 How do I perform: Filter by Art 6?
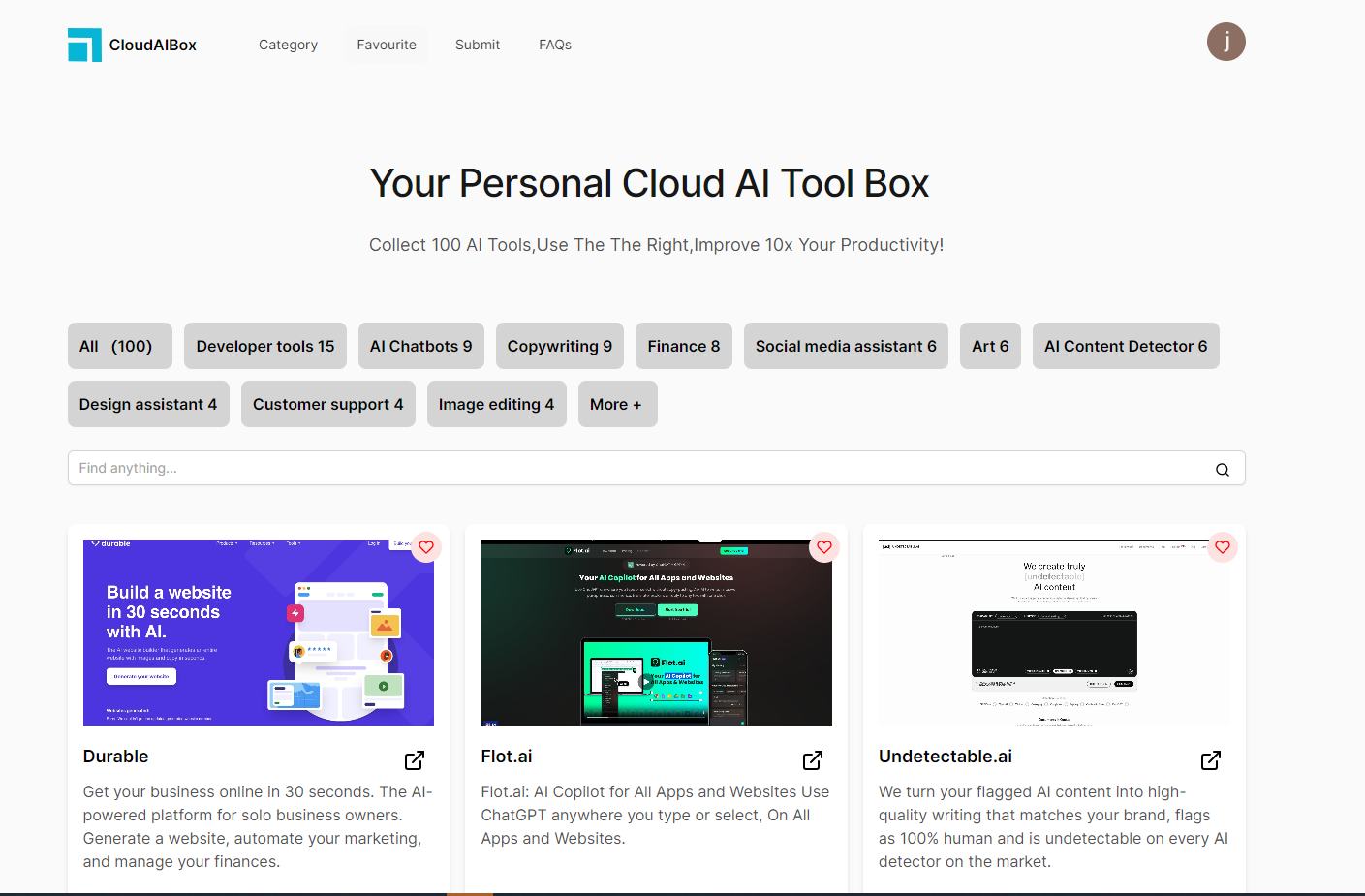990,346
